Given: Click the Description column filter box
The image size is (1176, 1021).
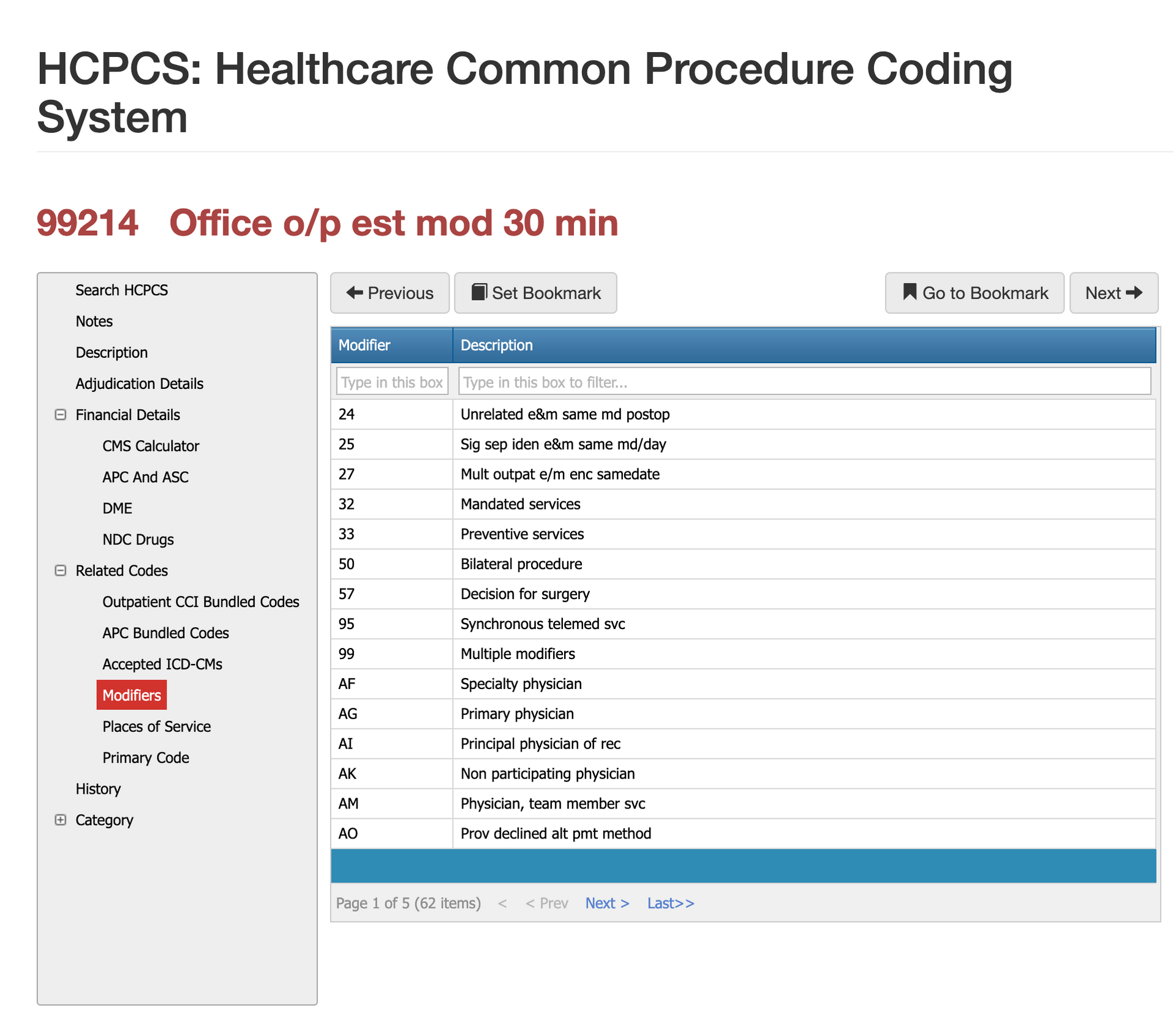Looking at the screenshot, I should (804, 382).
